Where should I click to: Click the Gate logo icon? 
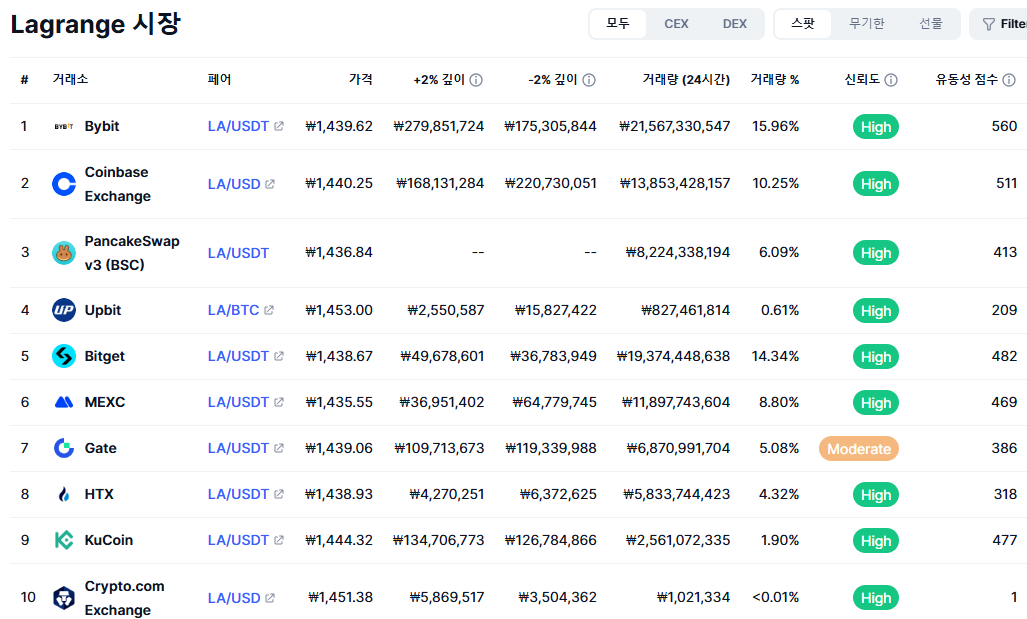coord(64,448)
